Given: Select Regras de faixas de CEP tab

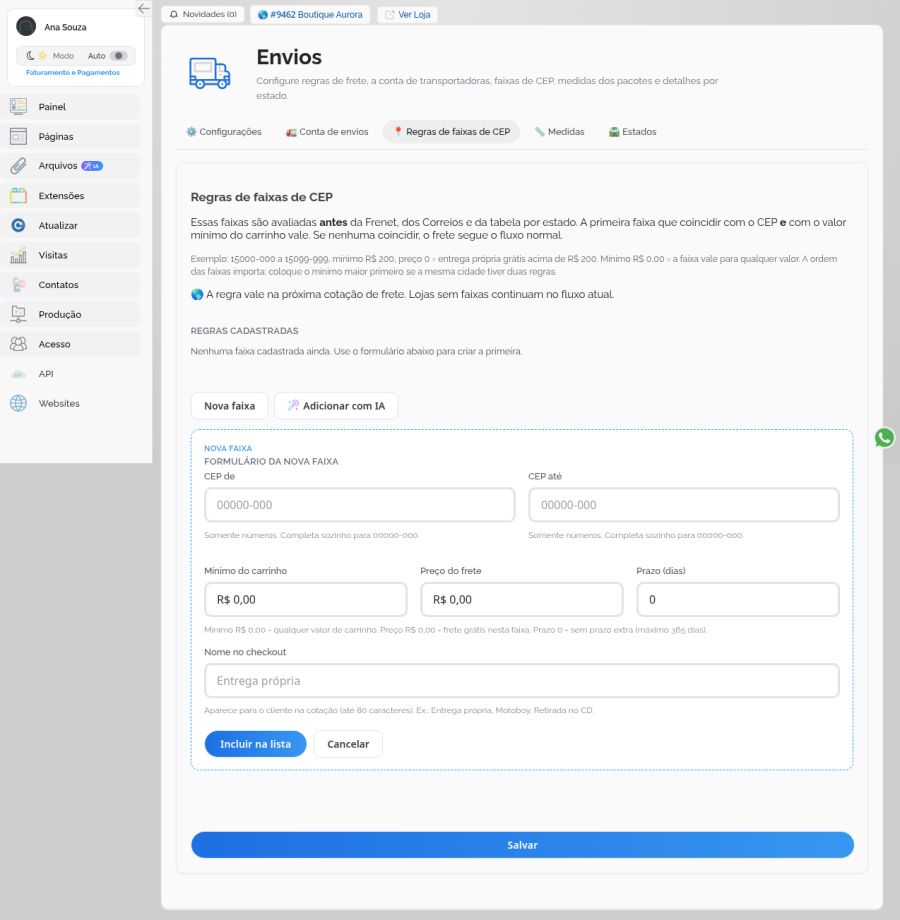Looking at the screenshot, I should click(x=451, y=131).
